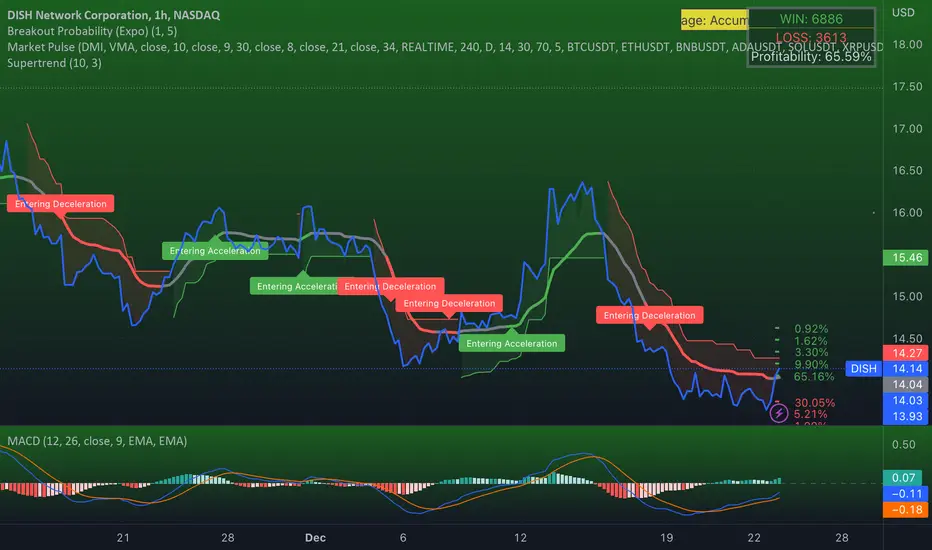Click the purple lightning bolt icon
This screenshot has width=932, height=550.
pyautogui.click(x=779, y=413)
